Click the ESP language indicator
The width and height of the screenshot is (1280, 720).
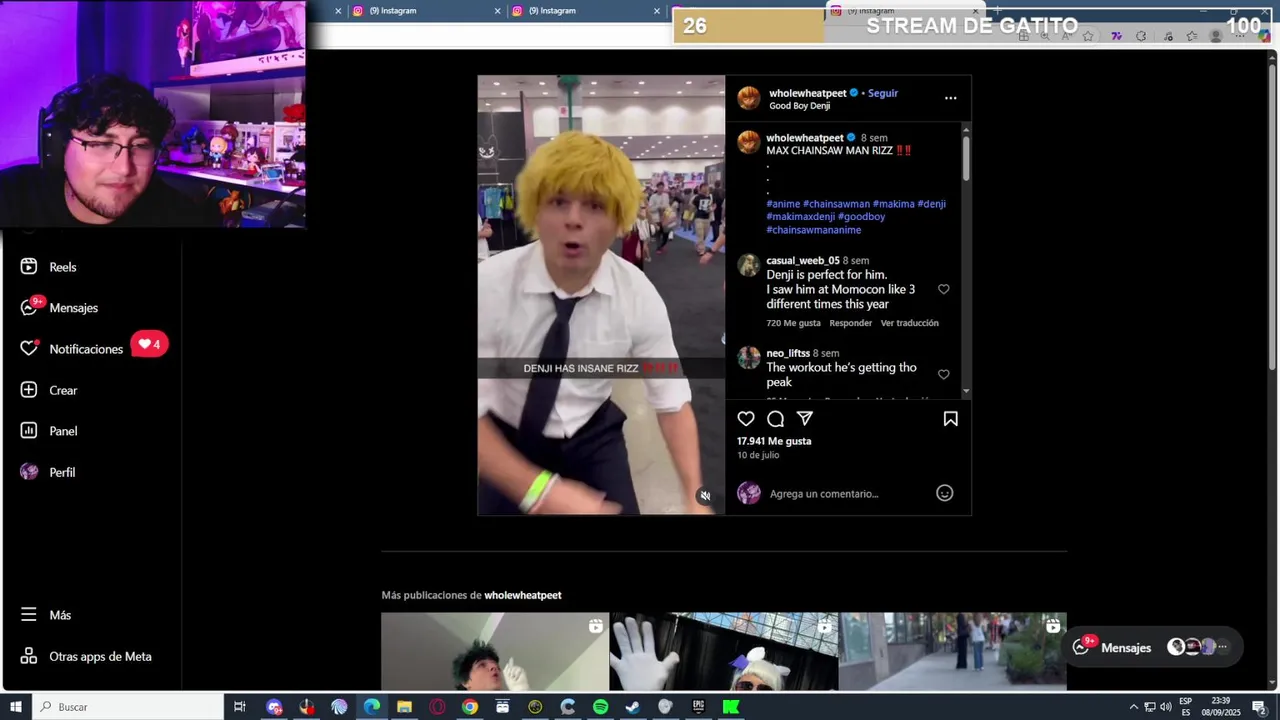(1186, 707)
